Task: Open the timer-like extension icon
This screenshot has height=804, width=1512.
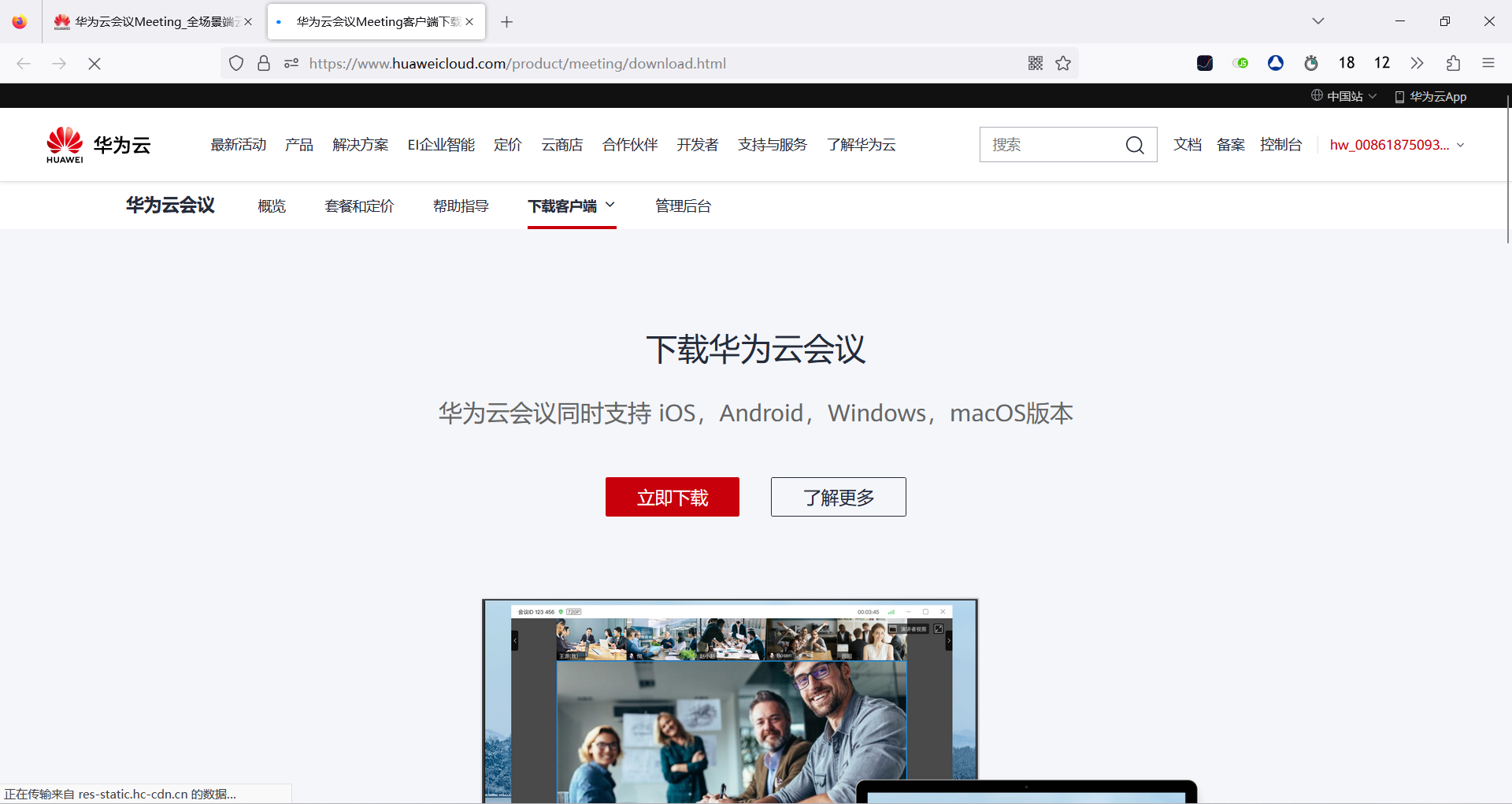Action: tap(1311, 64)
